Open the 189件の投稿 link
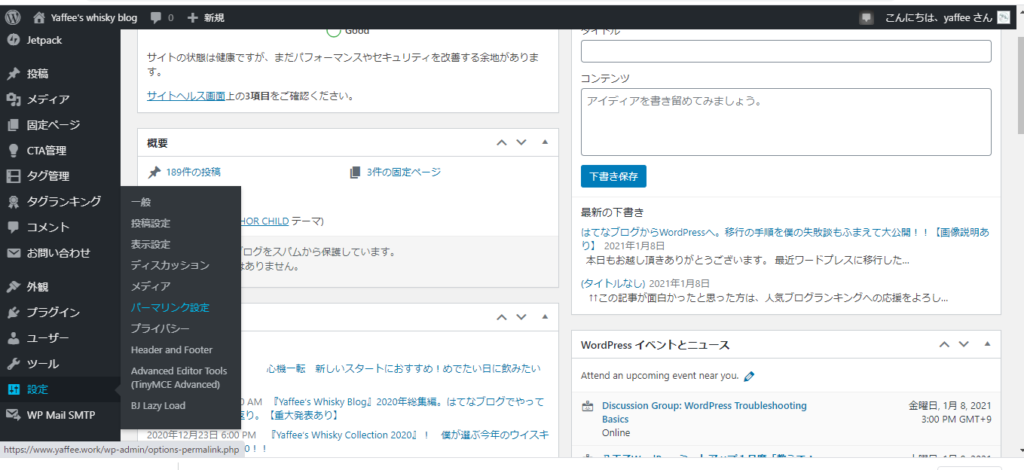Image resolution: width=1024 pixels, height=470 pixels. 193,172
